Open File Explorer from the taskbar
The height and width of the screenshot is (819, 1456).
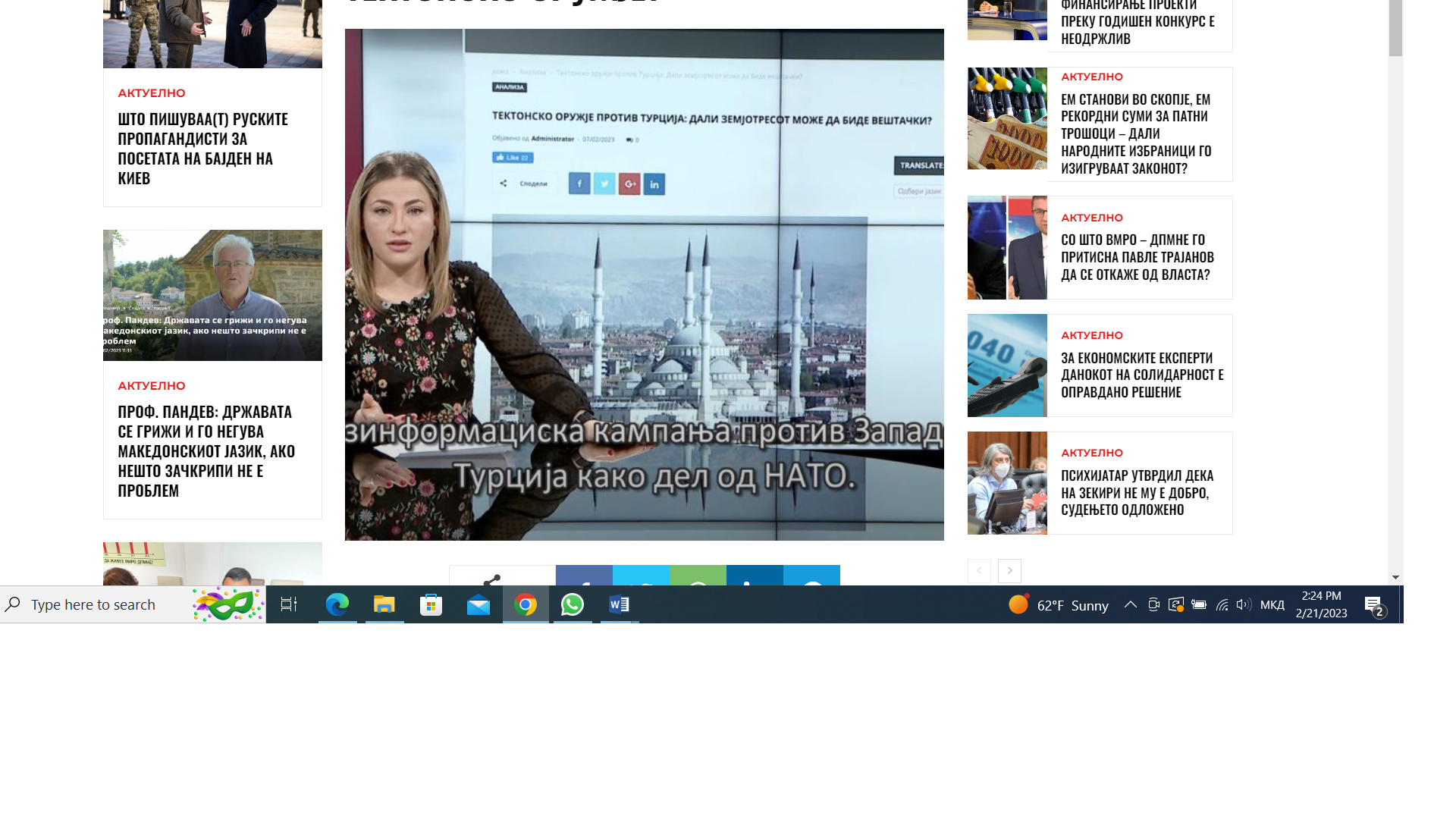384,604
